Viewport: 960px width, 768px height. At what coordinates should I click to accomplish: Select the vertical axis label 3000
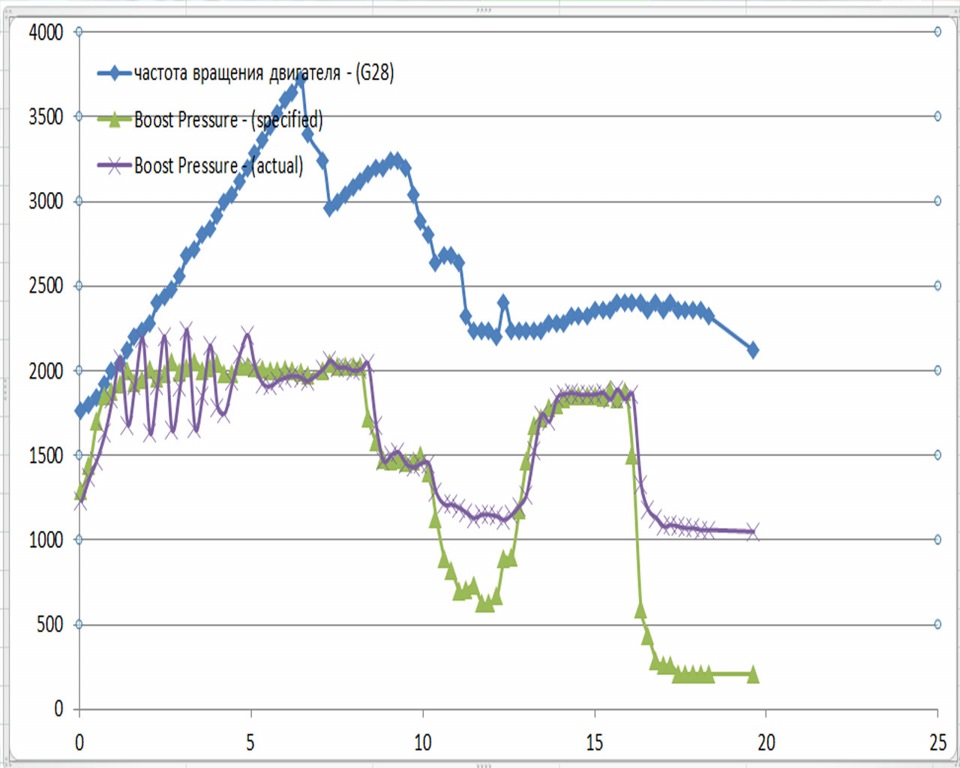(46, 201)
